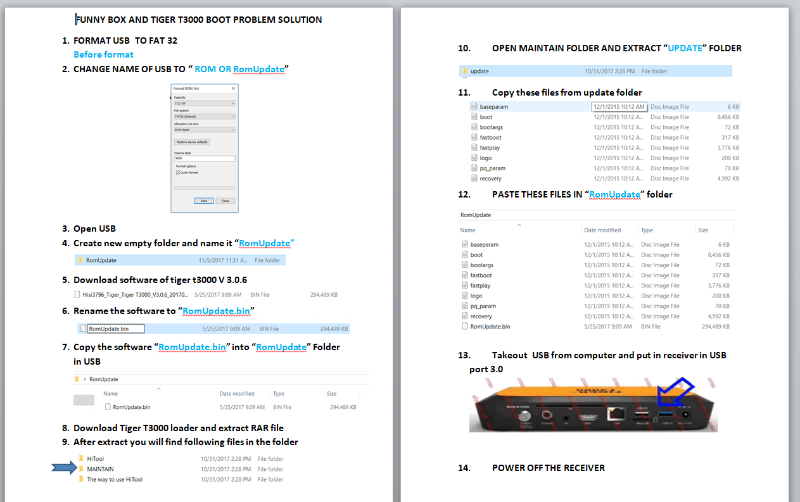
Task: Click logo file icon in step 12 RomUpdate listing
Action: pos(465,295)
